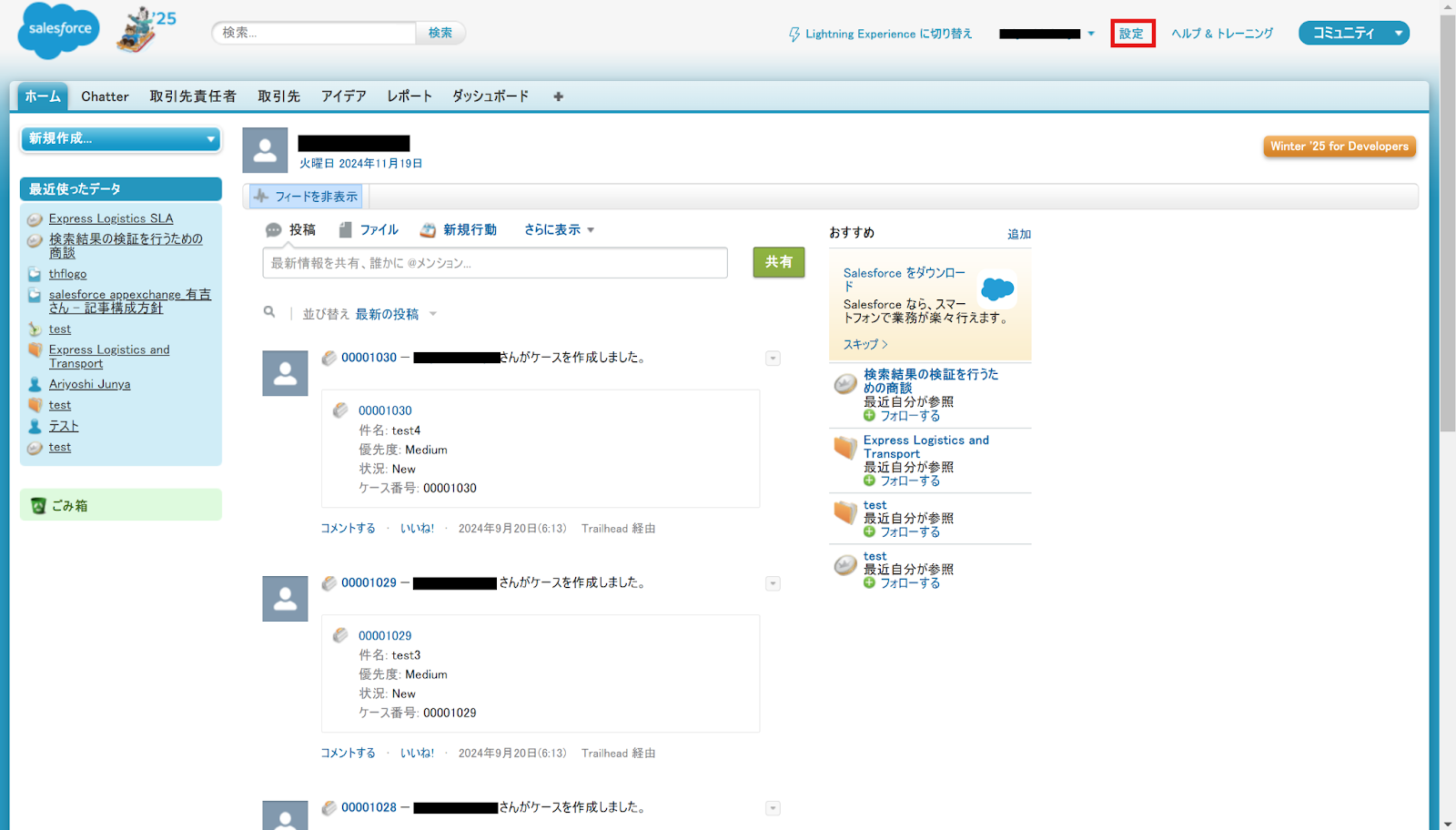Select the 投稿 (Post) speech bubble icon
The height and width of the screenshot is (830, 1456).
(x=274, y=229)
